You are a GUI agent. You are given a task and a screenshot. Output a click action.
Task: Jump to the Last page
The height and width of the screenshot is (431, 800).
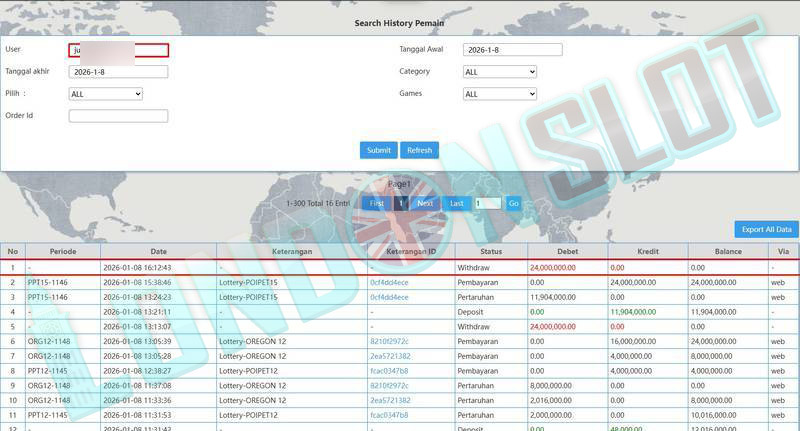[x=456, y=203]
